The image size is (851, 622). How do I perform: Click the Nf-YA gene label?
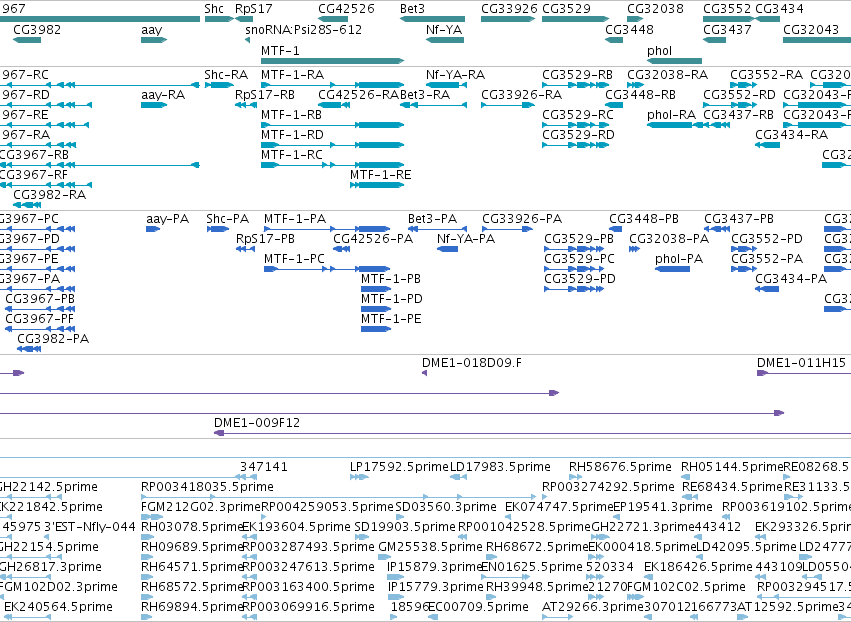[444, 30]
